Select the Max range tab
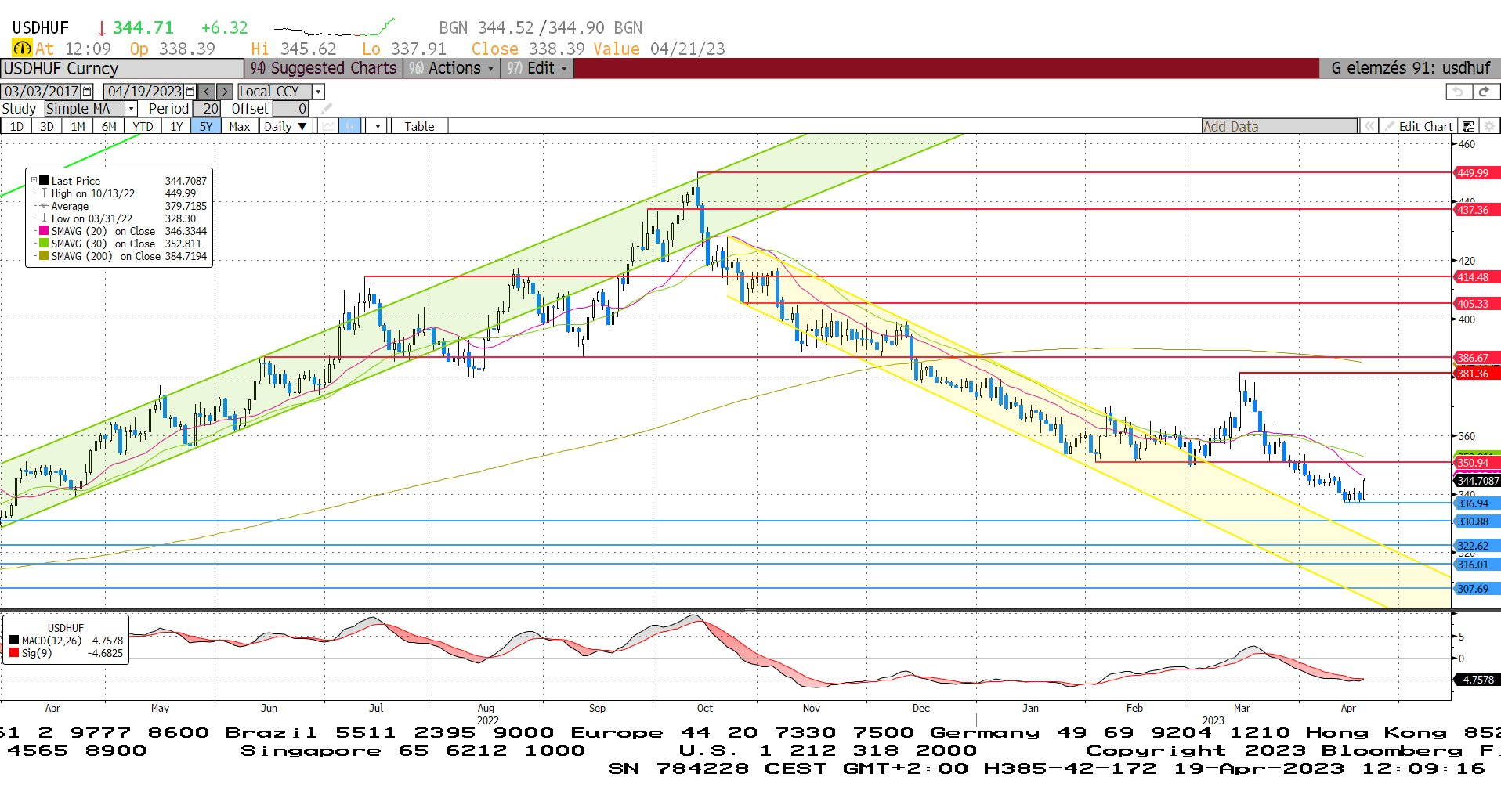The image size is (1501, 812). [x=240, y=126]
